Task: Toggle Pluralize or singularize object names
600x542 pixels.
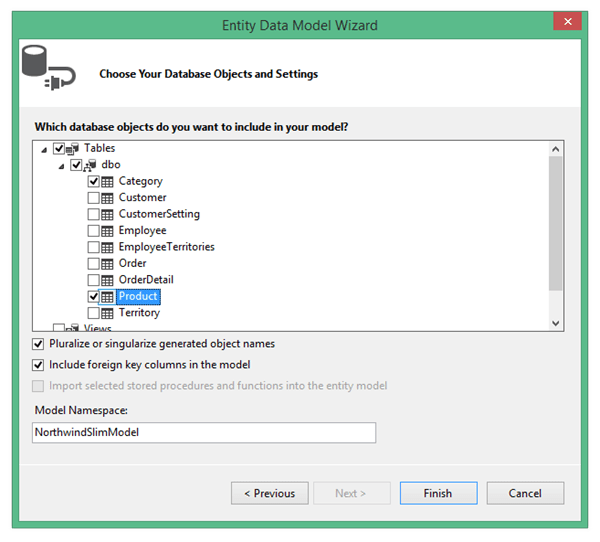Action: pos(40,344)
